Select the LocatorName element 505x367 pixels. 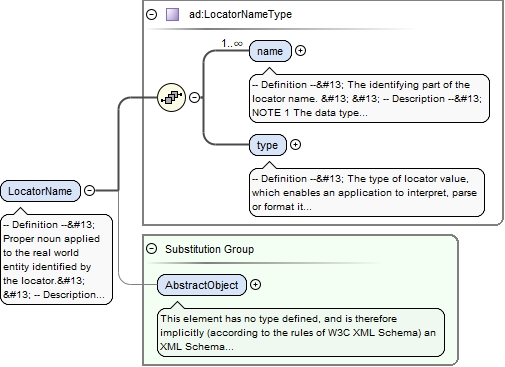point(40,191)
